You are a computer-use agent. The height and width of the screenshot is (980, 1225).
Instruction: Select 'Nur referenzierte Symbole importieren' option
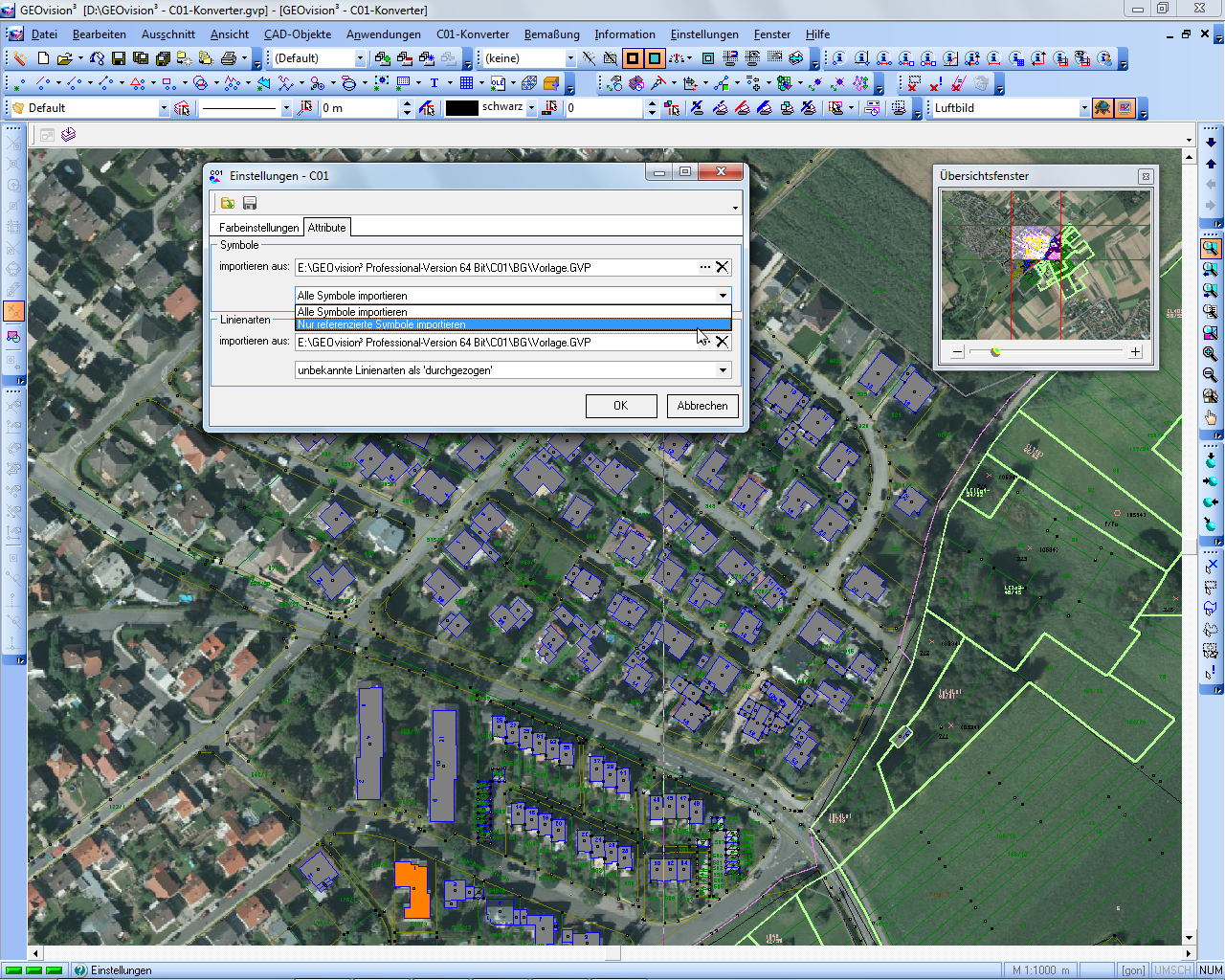point(513,324)
